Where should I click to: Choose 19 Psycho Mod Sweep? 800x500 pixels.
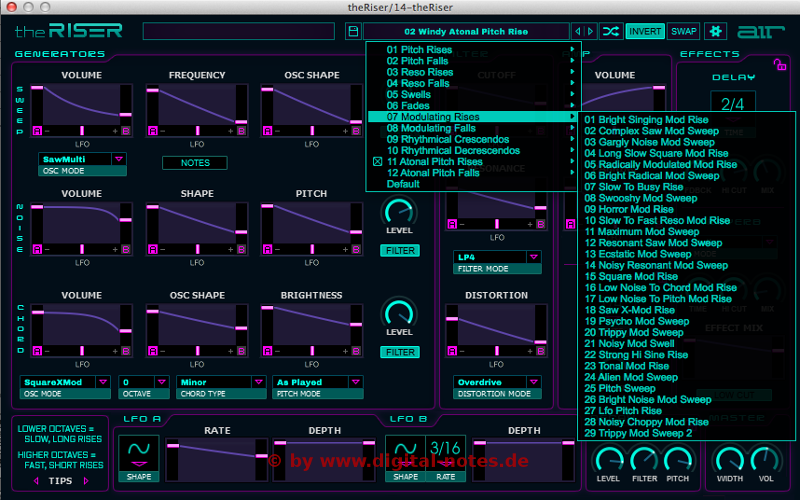tap(637, 321)
